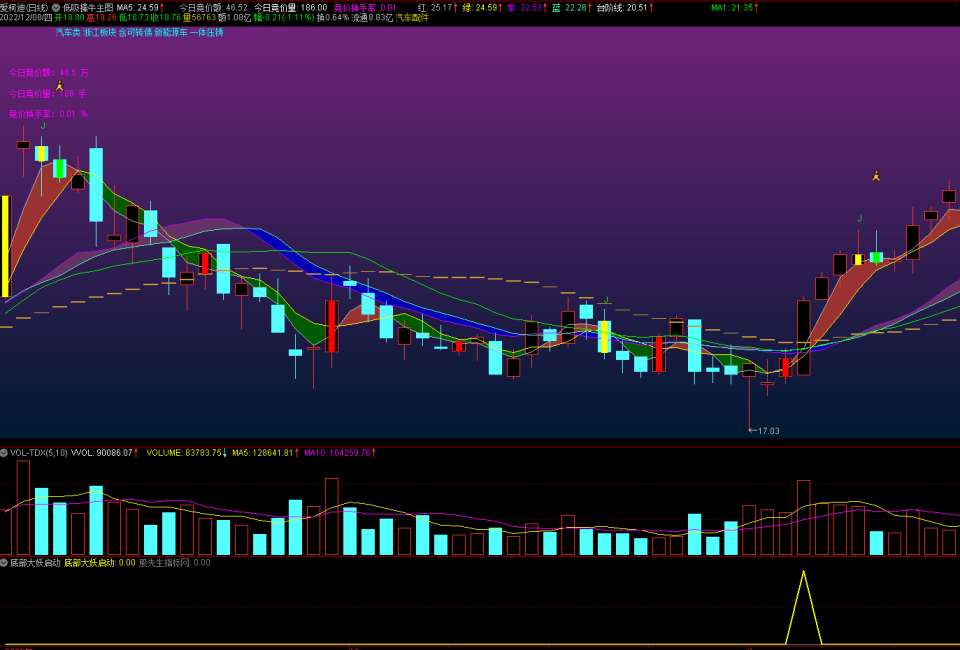Click the MA5: 24.59 value in the header
Image resolution: width=960 pixels, height=650 pixels.
point(140,8)
